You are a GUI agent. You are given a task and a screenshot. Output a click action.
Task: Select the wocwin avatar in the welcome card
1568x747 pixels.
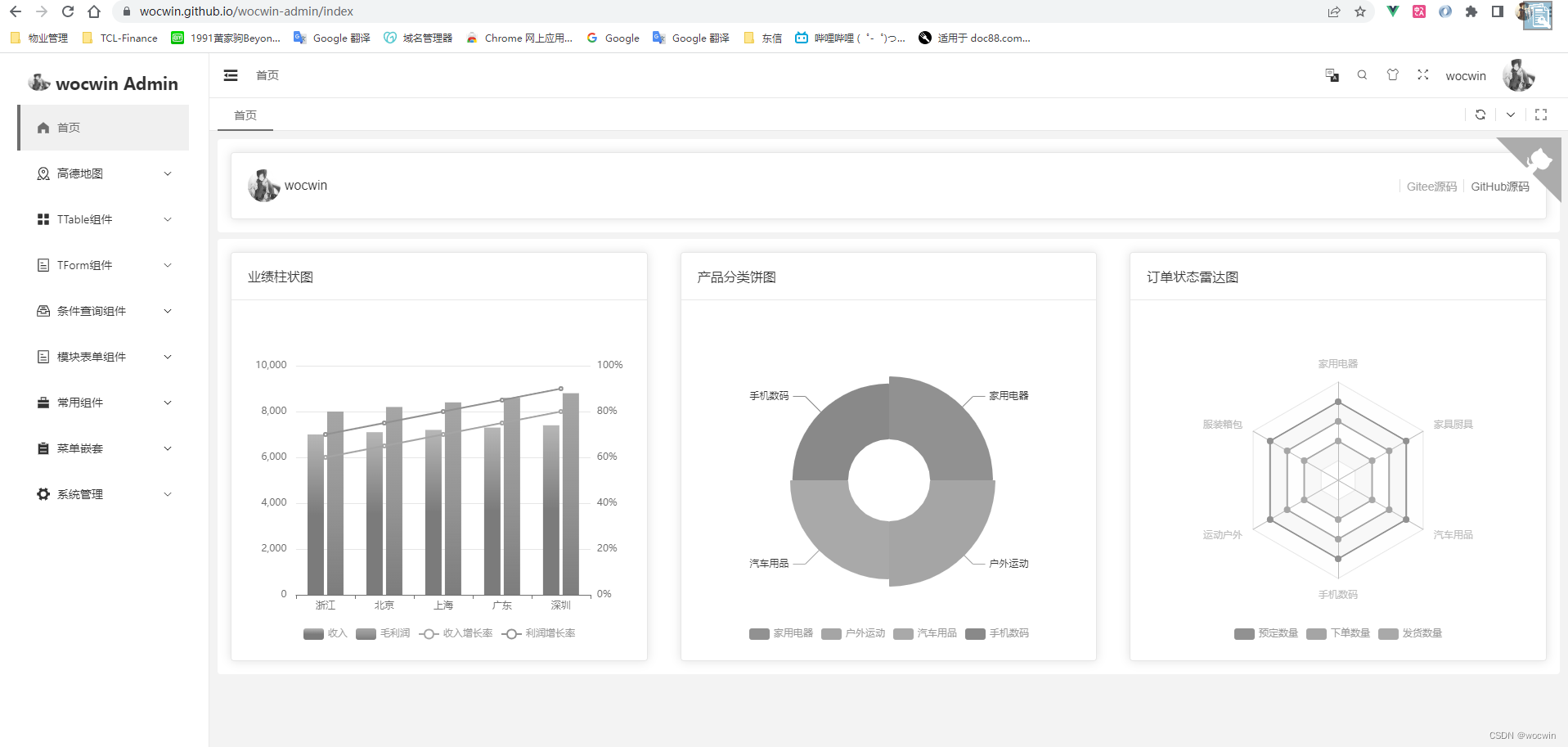coord(264,186)
